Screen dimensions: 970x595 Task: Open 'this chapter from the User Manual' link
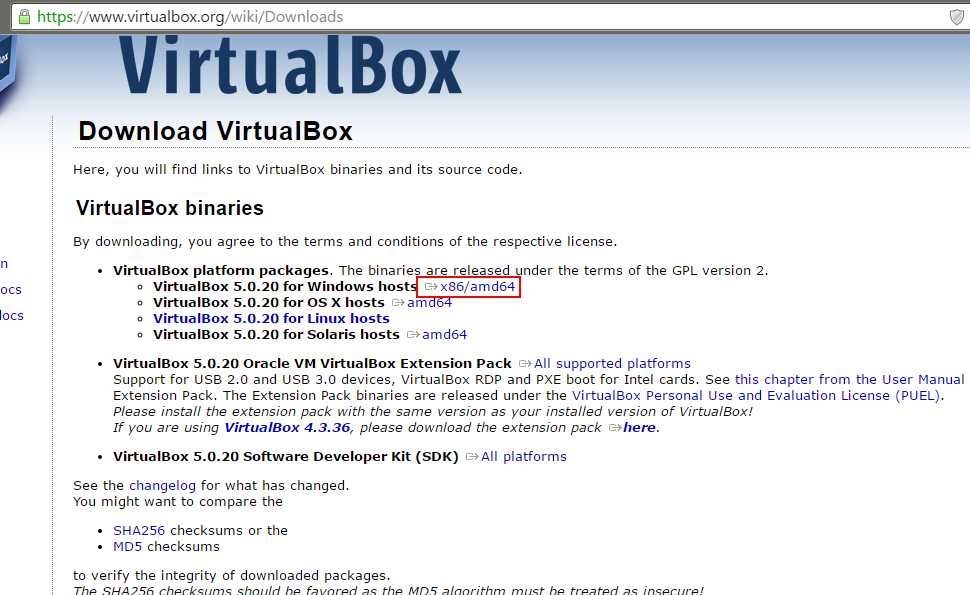pyautogui.click(x=849, y=379)
